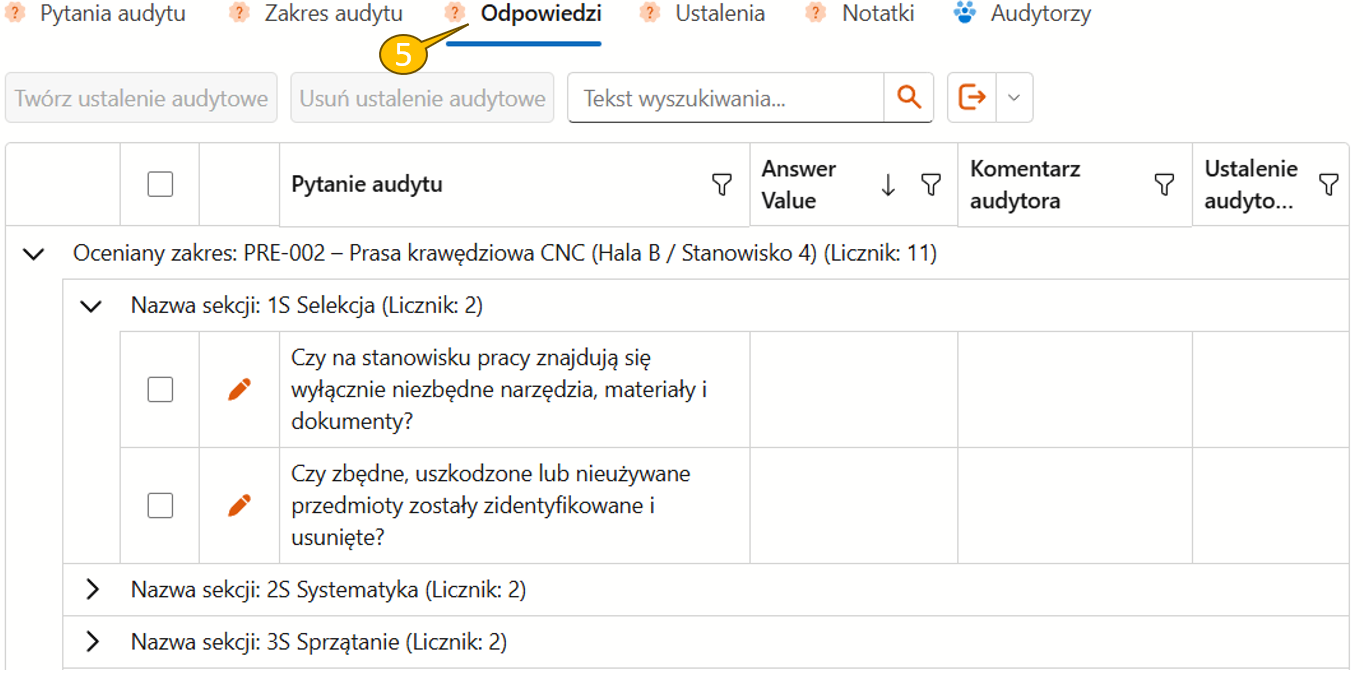Click Usuń ustalenie audytowe button
Viewport: 1363px width, 676px height.
click(422, 98)
